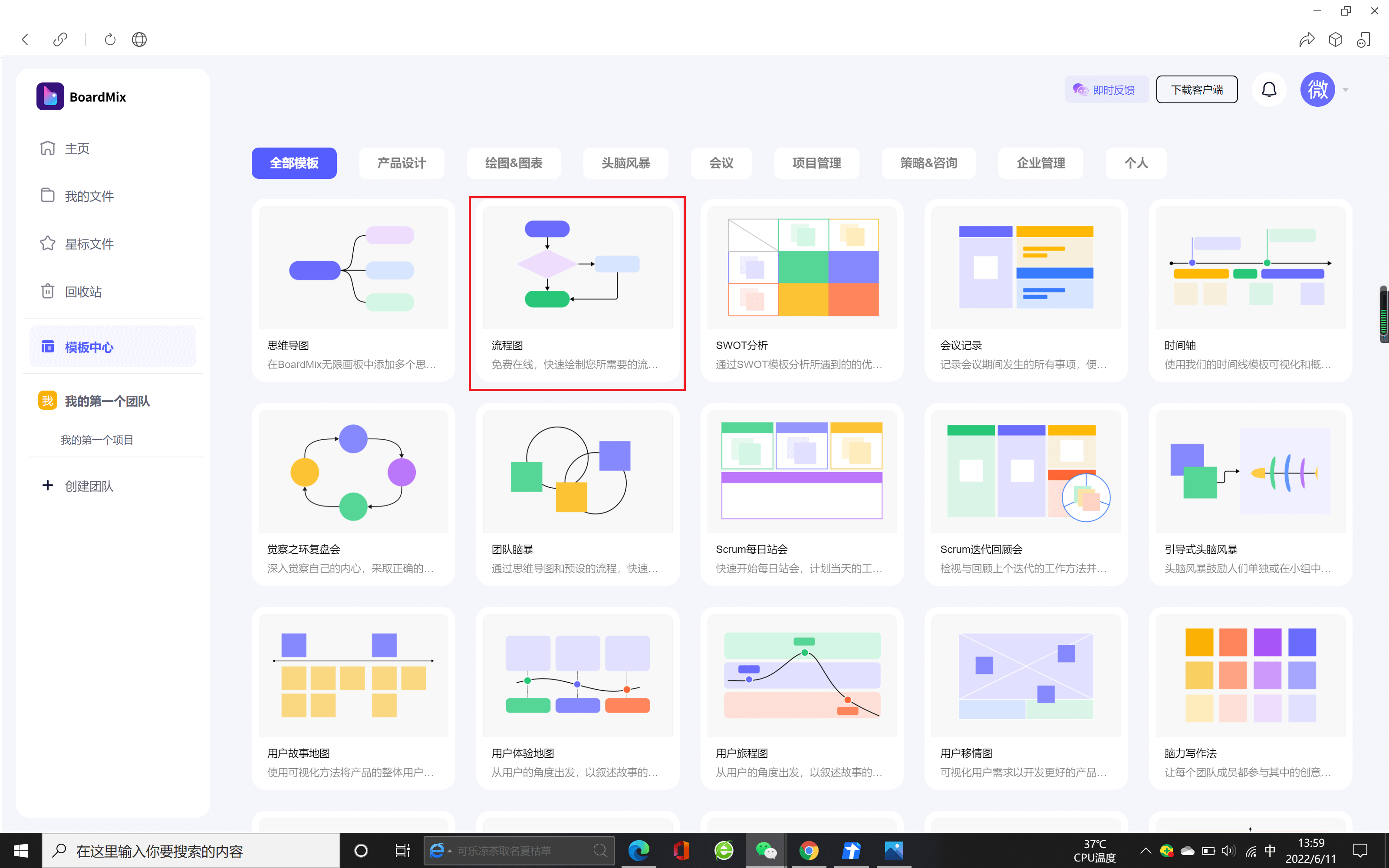Switch to the 头脑风暴 category tab
The width and height of the screenshot is (1389, 868).
click(x=625, y=163)
